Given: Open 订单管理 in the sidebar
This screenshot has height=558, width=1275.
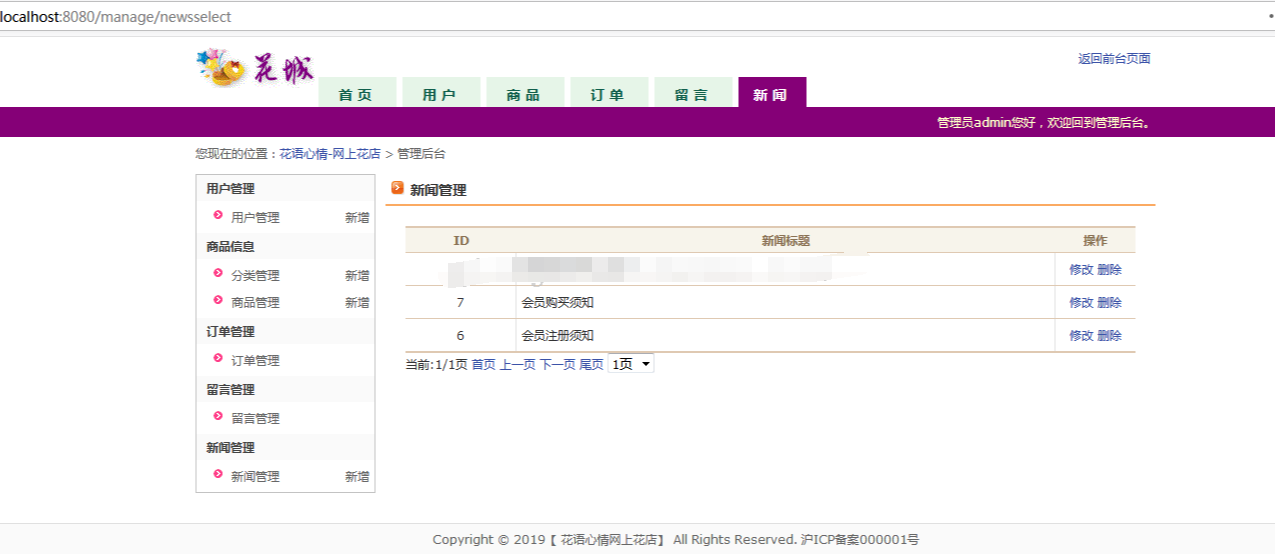Looking at the screenshot, I should click(x=255, y=360).
